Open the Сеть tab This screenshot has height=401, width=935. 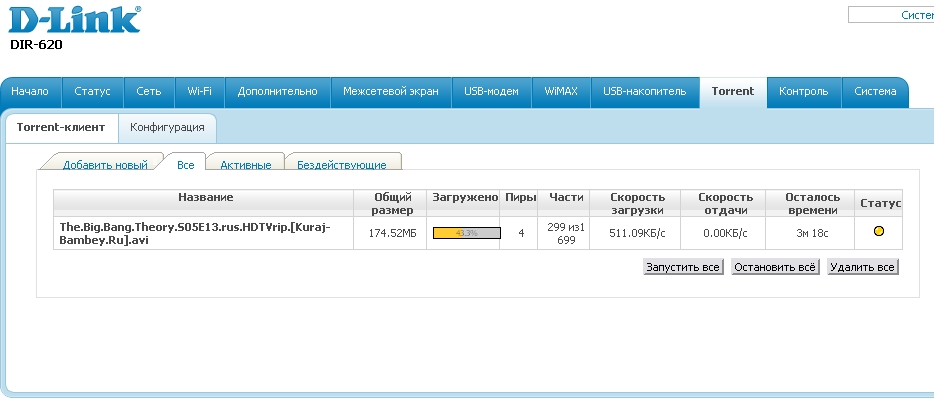click(149, 92)
